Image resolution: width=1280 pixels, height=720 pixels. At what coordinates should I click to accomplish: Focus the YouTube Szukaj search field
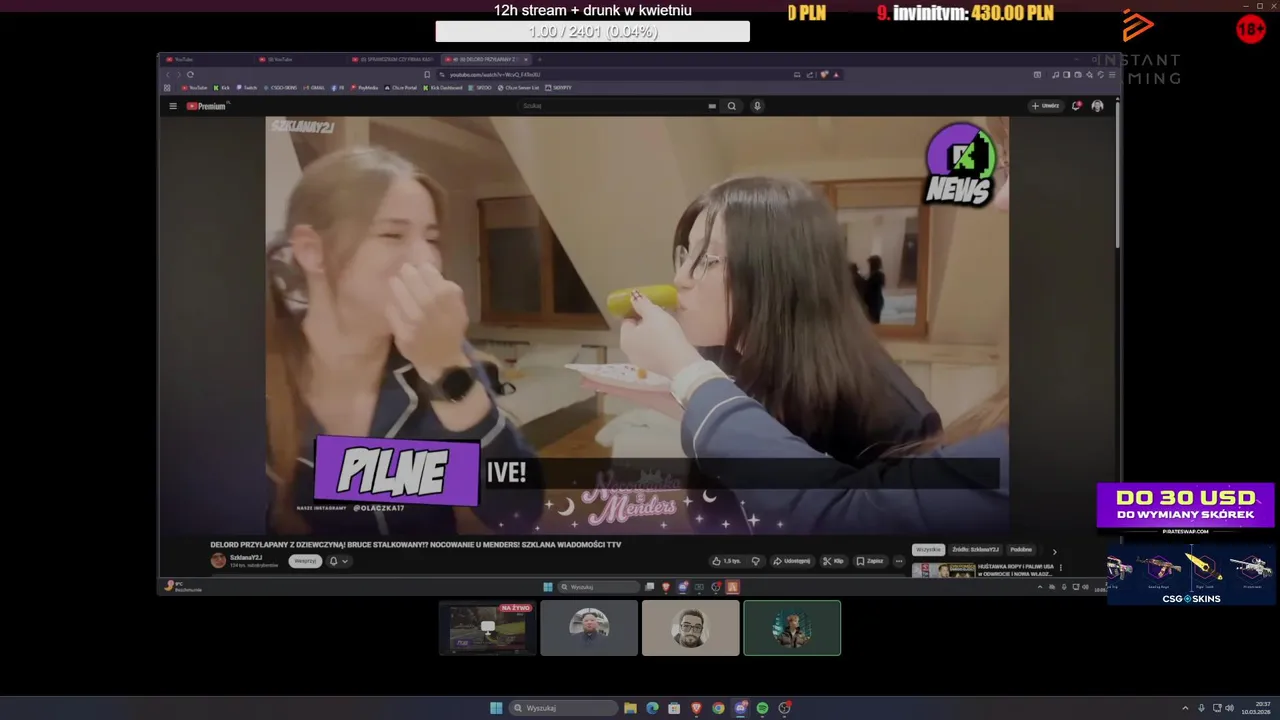pyautogui.click(x=610, y=106)
